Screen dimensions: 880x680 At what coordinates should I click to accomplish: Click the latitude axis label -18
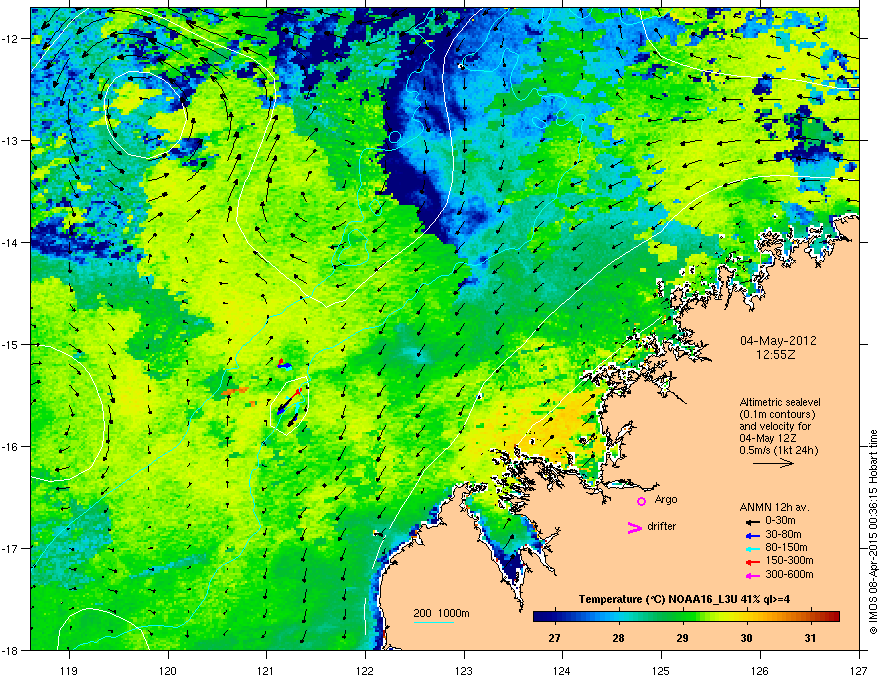[x=11, y=650]
